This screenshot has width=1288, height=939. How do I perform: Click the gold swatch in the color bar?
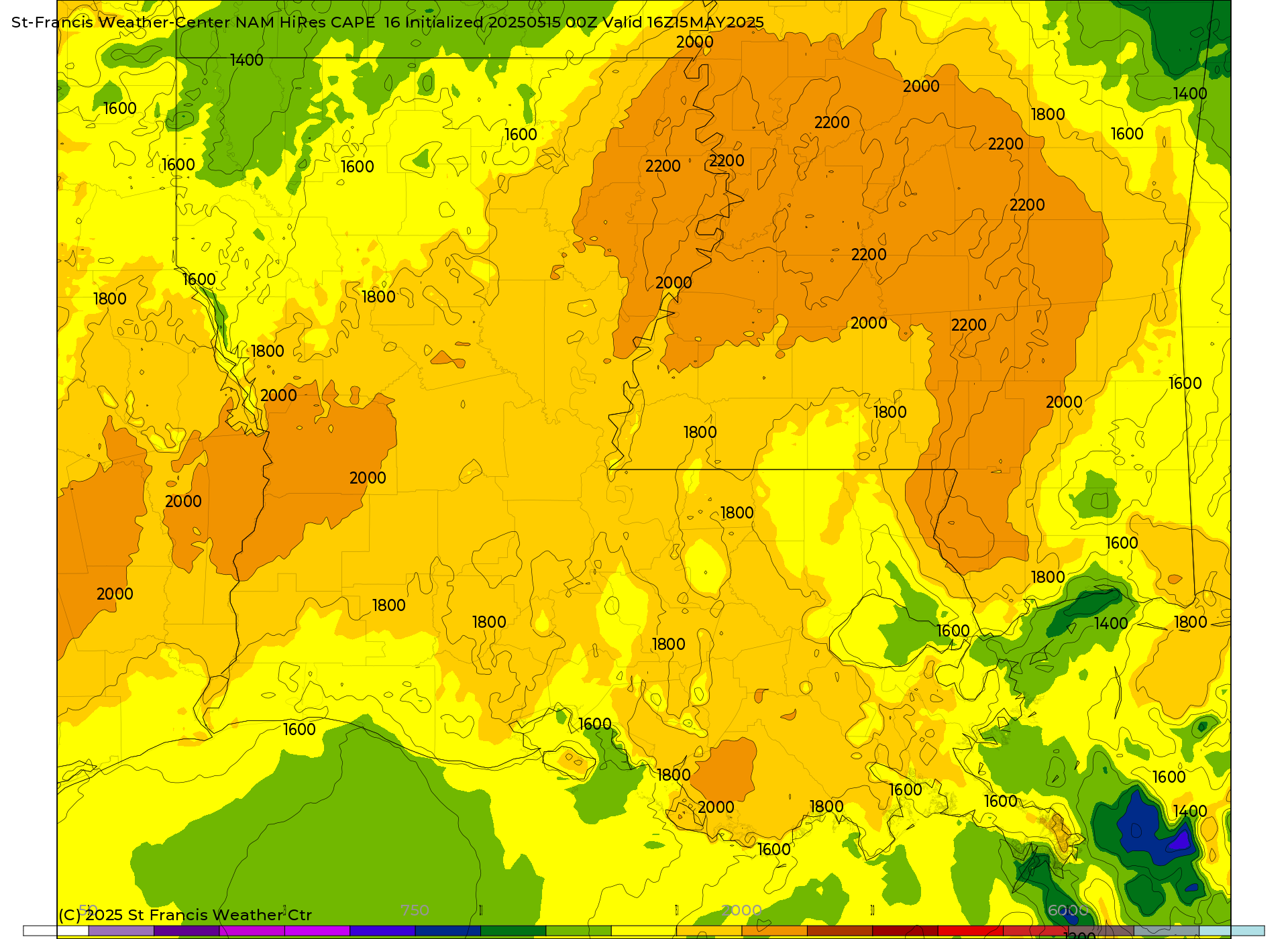(709, 930)
